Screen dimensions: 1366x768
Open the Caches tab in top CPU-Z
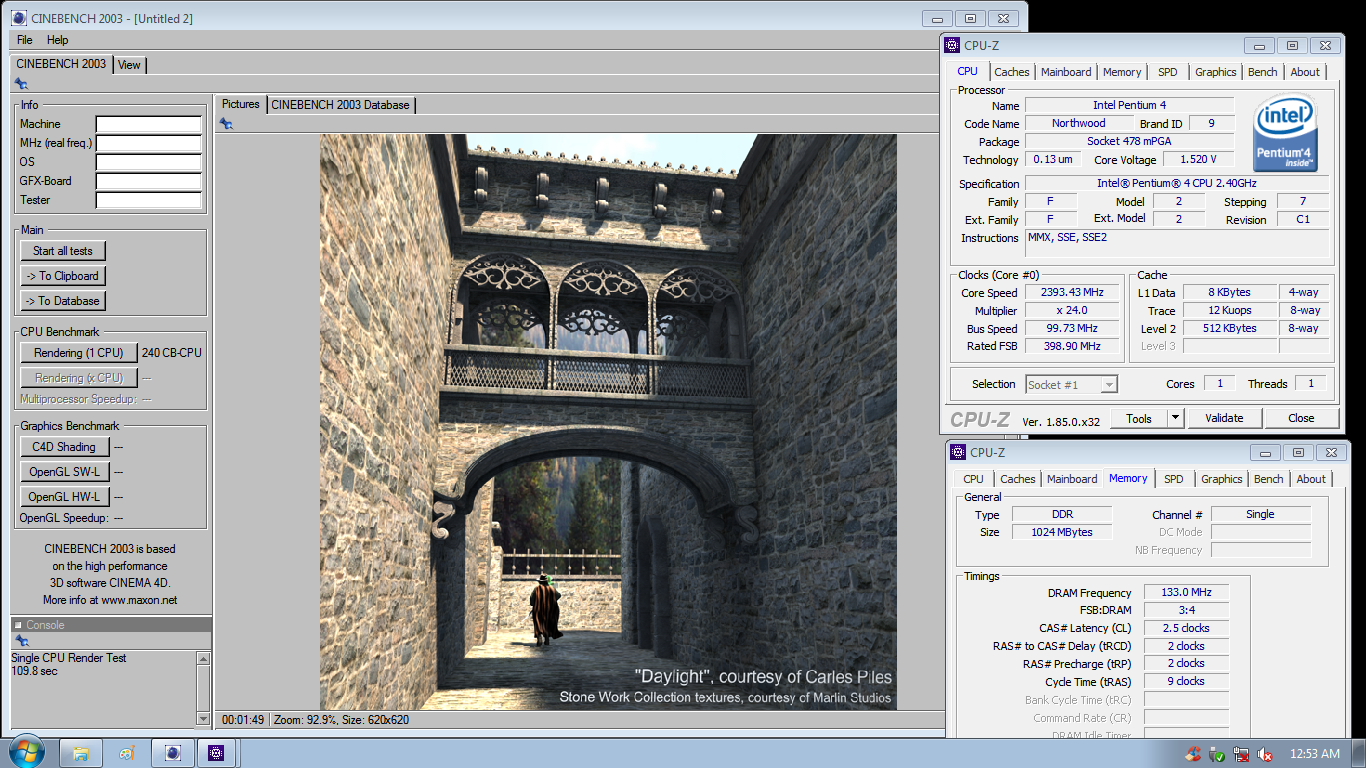pos(1012,72)
